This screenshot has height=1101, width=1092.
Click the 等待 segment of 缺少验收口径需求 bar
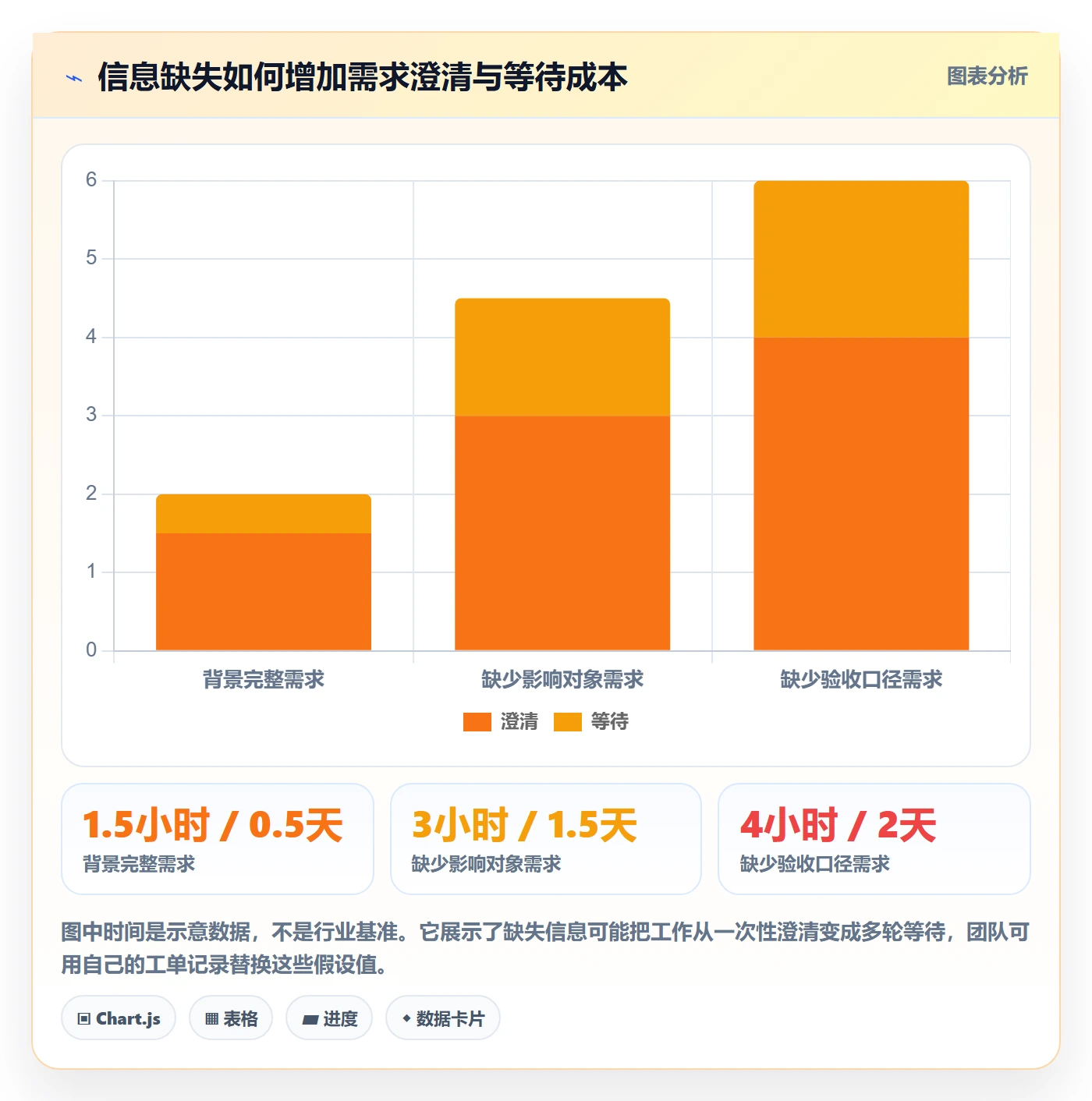click(x=861, y=259)
